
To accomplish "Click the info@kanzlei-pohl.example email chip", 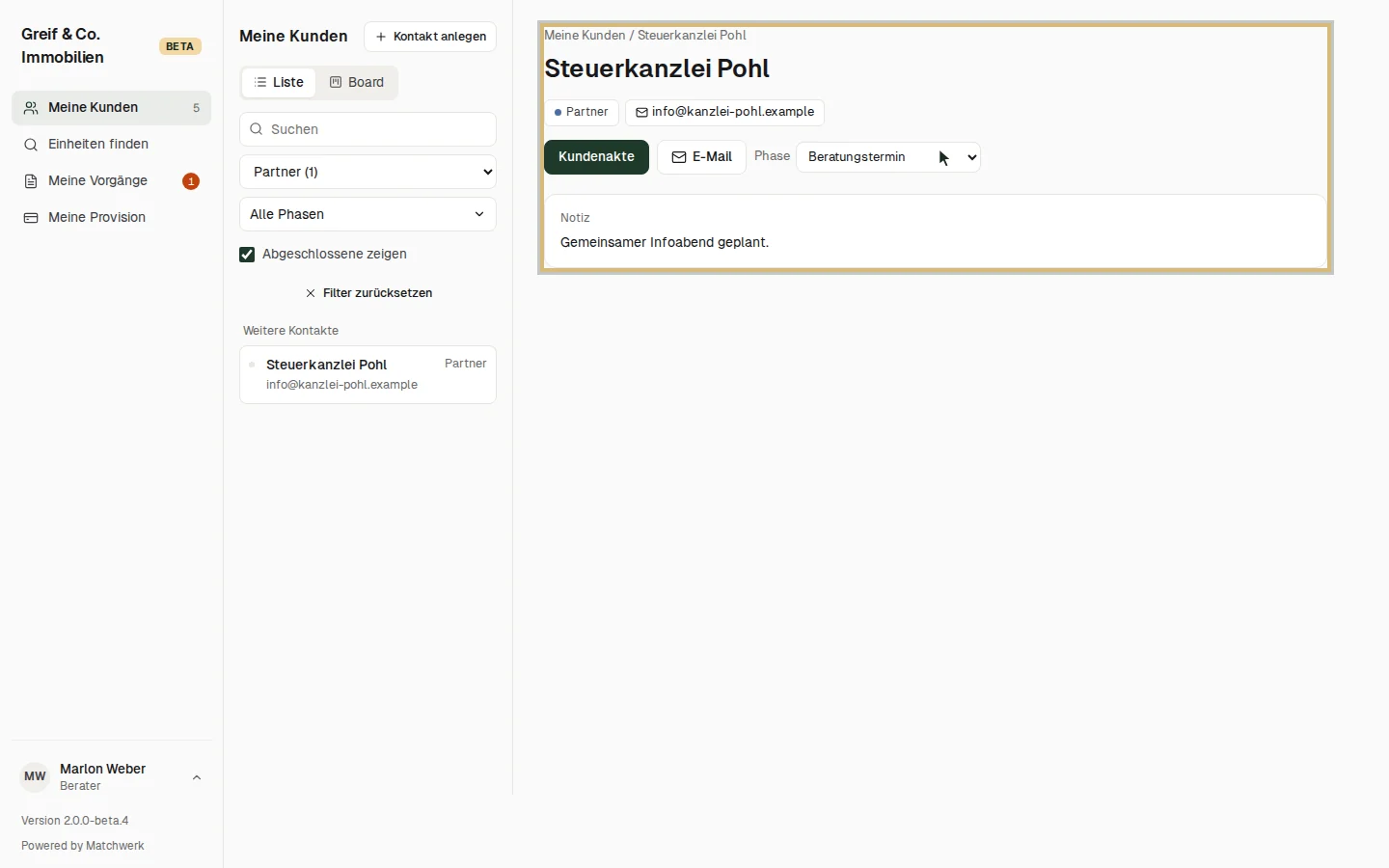I will [x=724, y=112].
